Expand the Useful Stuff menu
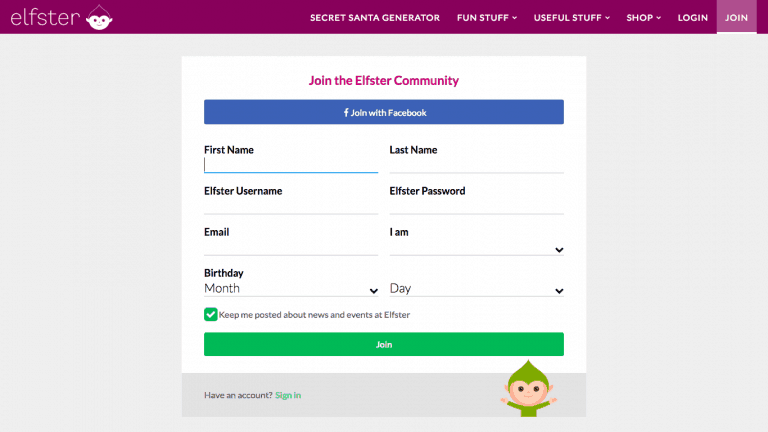 tap(572, 18)
